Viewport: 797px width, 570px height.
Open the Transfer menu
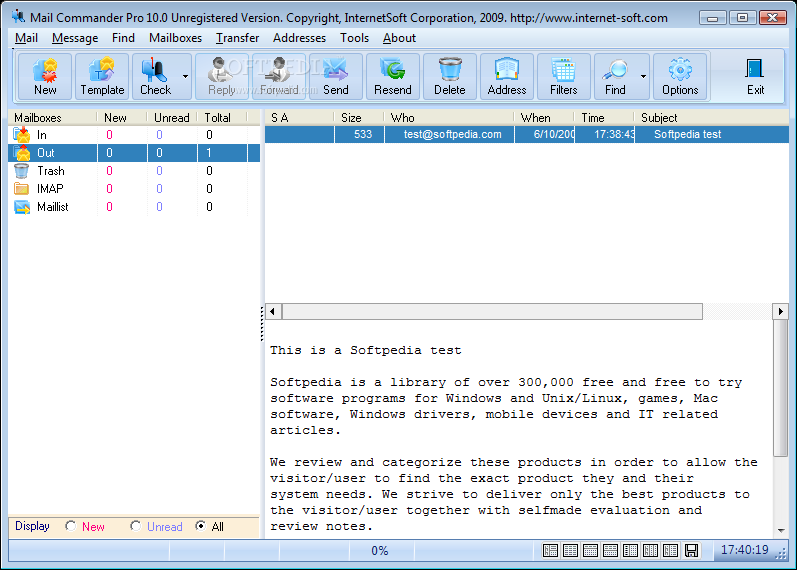(237, 38)
